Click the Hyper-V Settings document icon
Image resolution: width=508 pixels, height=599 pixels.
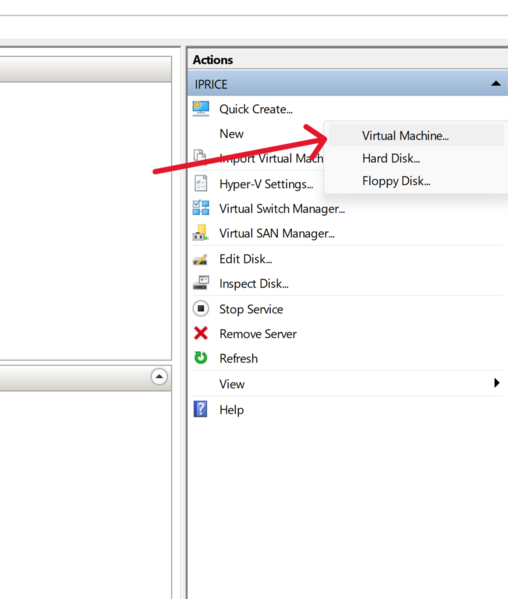pos(201,183)
